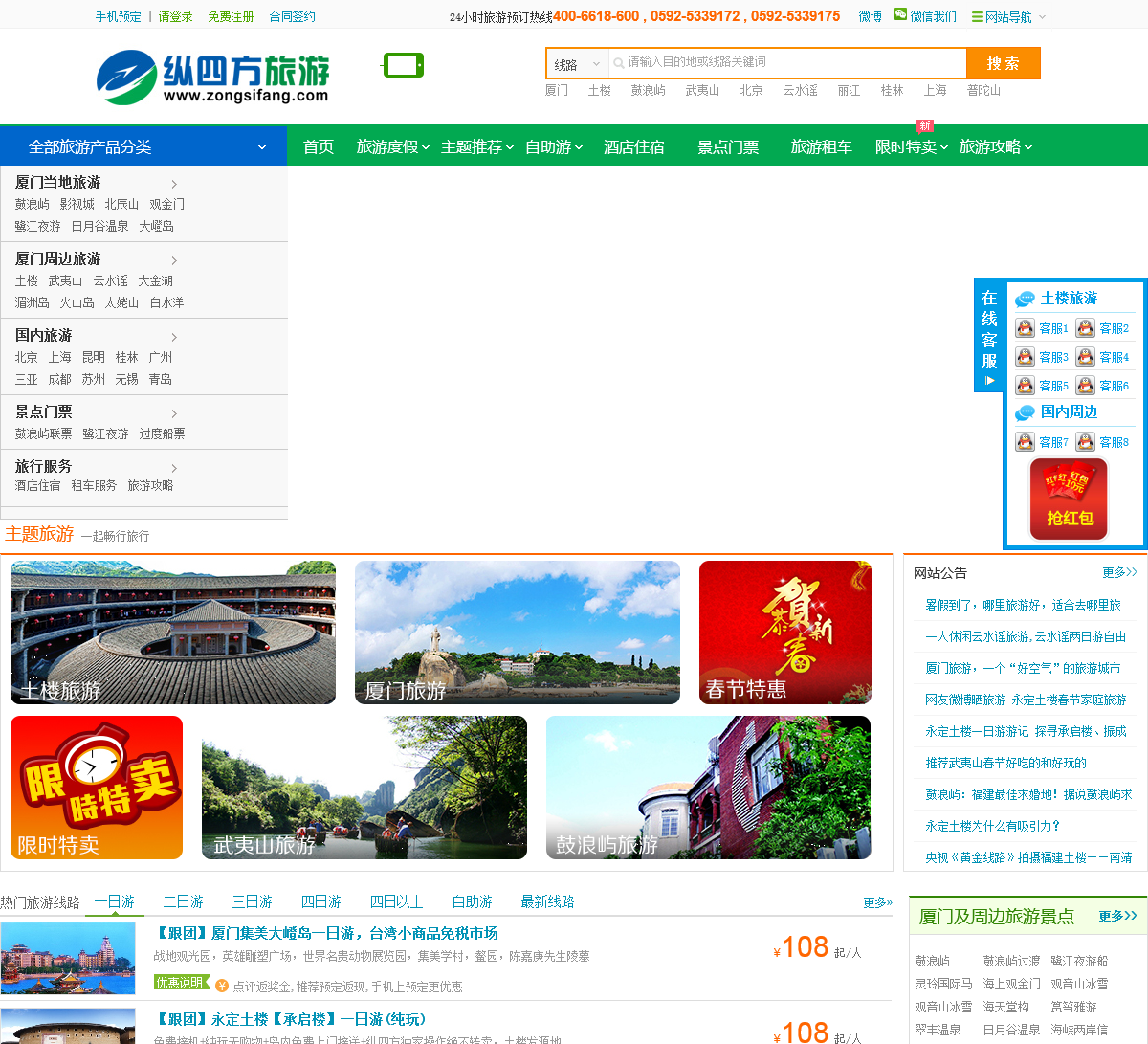Click 日月谷温泉 in the sidebar

[x=99, y=226]
